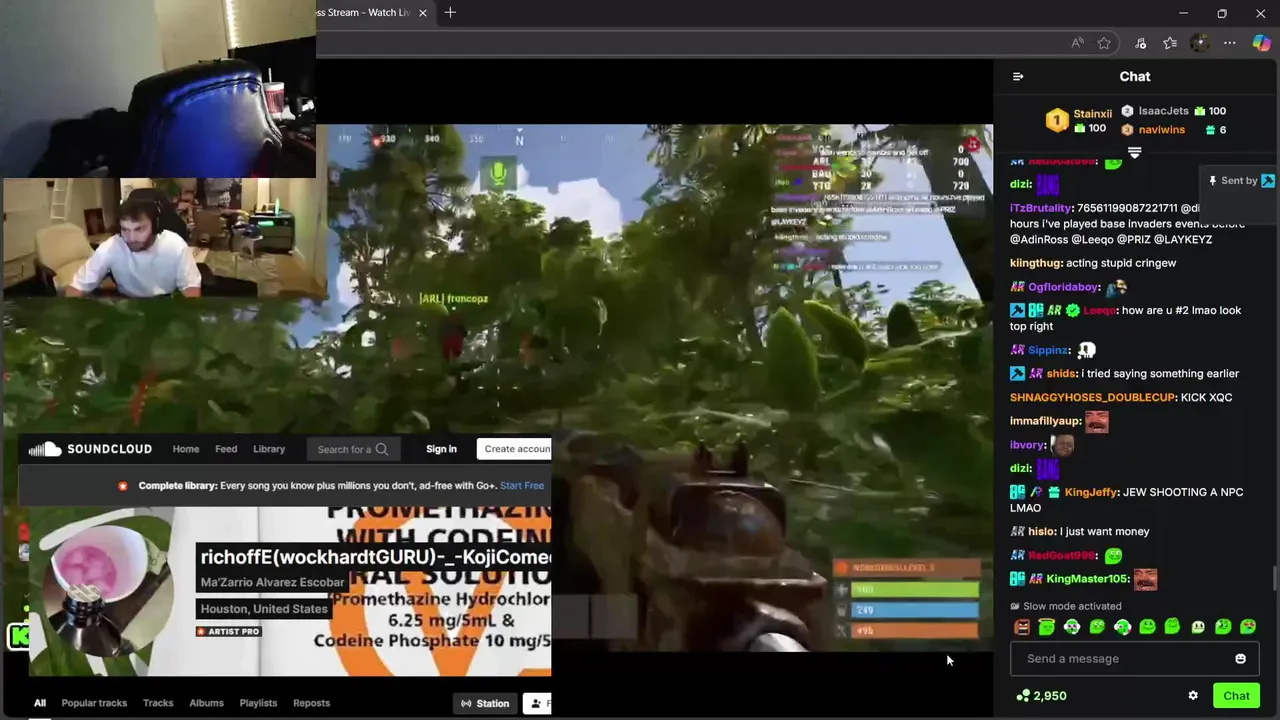Click the Station button on SoundCloud
This screenshot has height=720, width=1280.
point(485,704)
